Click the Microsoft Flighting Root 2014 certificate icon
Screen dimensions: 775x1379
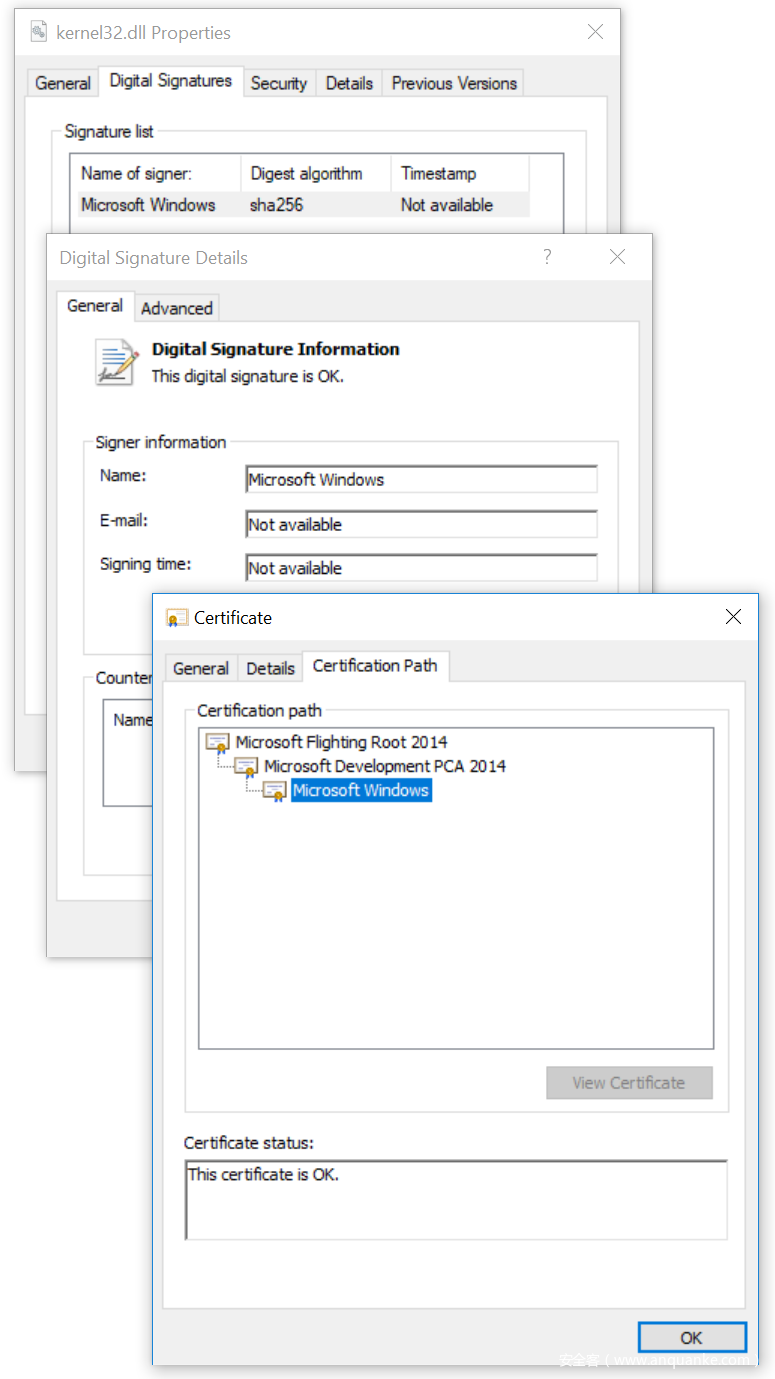coord(217,743)
